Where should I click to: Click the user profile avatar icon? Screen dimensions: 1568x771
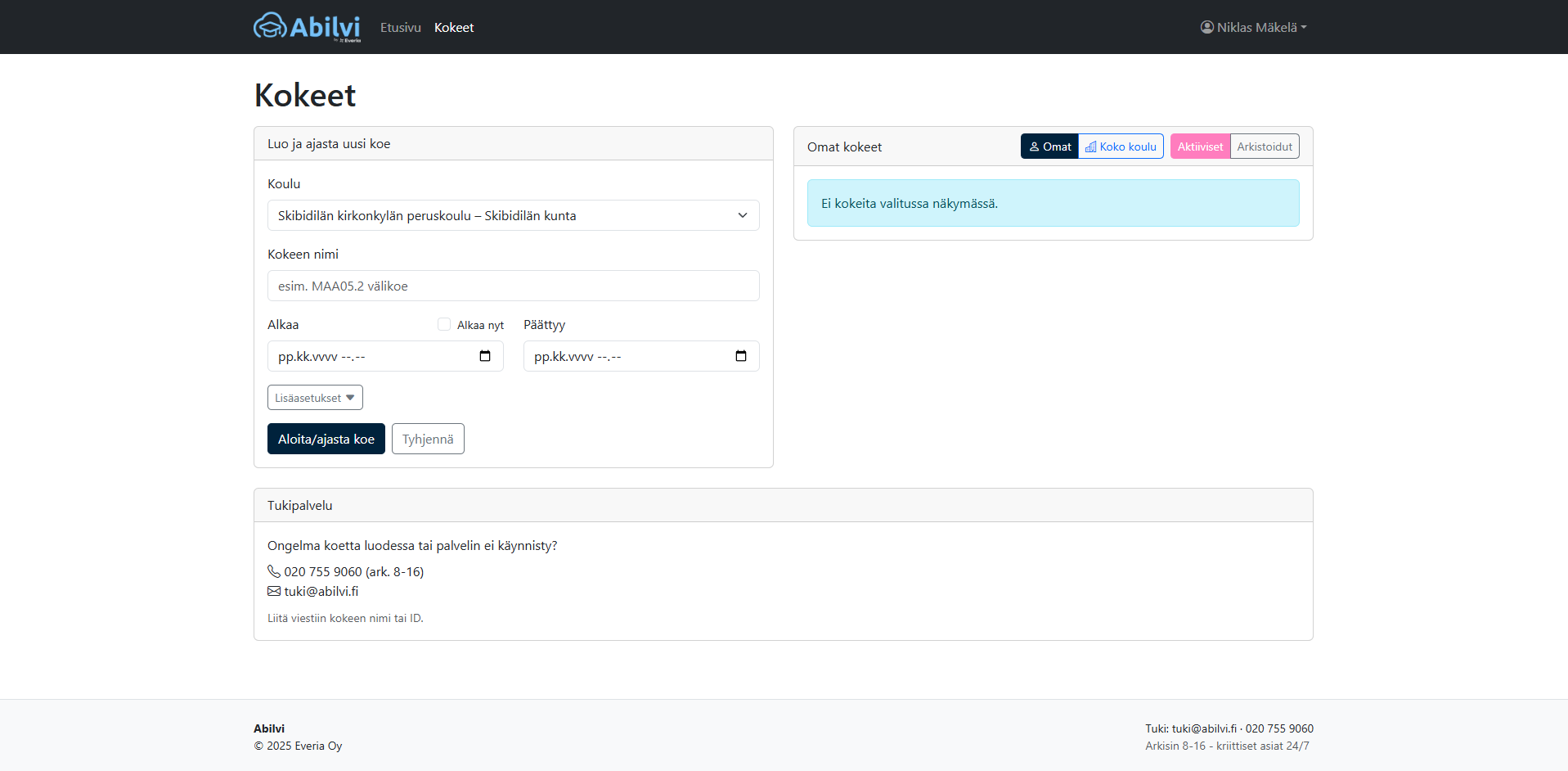pos(1206,27)
